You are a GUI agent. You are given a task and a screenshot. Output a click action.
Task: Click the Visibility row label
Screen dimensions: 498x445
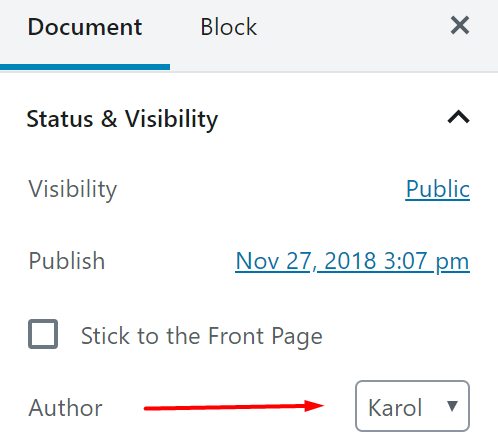click(73, 189)
